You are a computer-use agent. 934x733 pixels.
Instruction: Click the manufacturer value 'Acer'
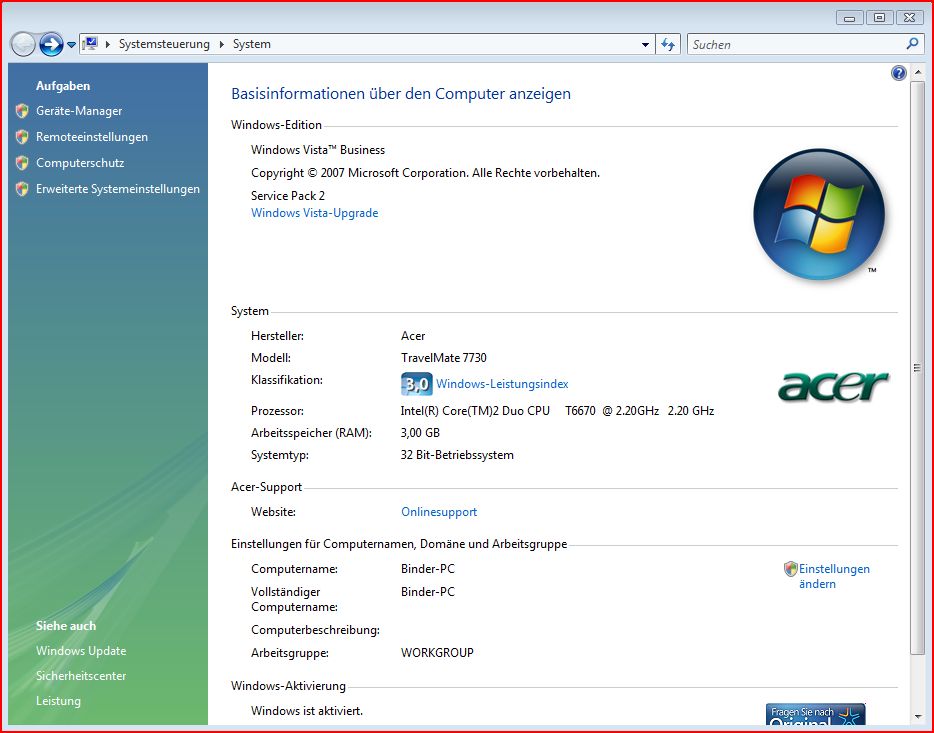tap(413, 336)
